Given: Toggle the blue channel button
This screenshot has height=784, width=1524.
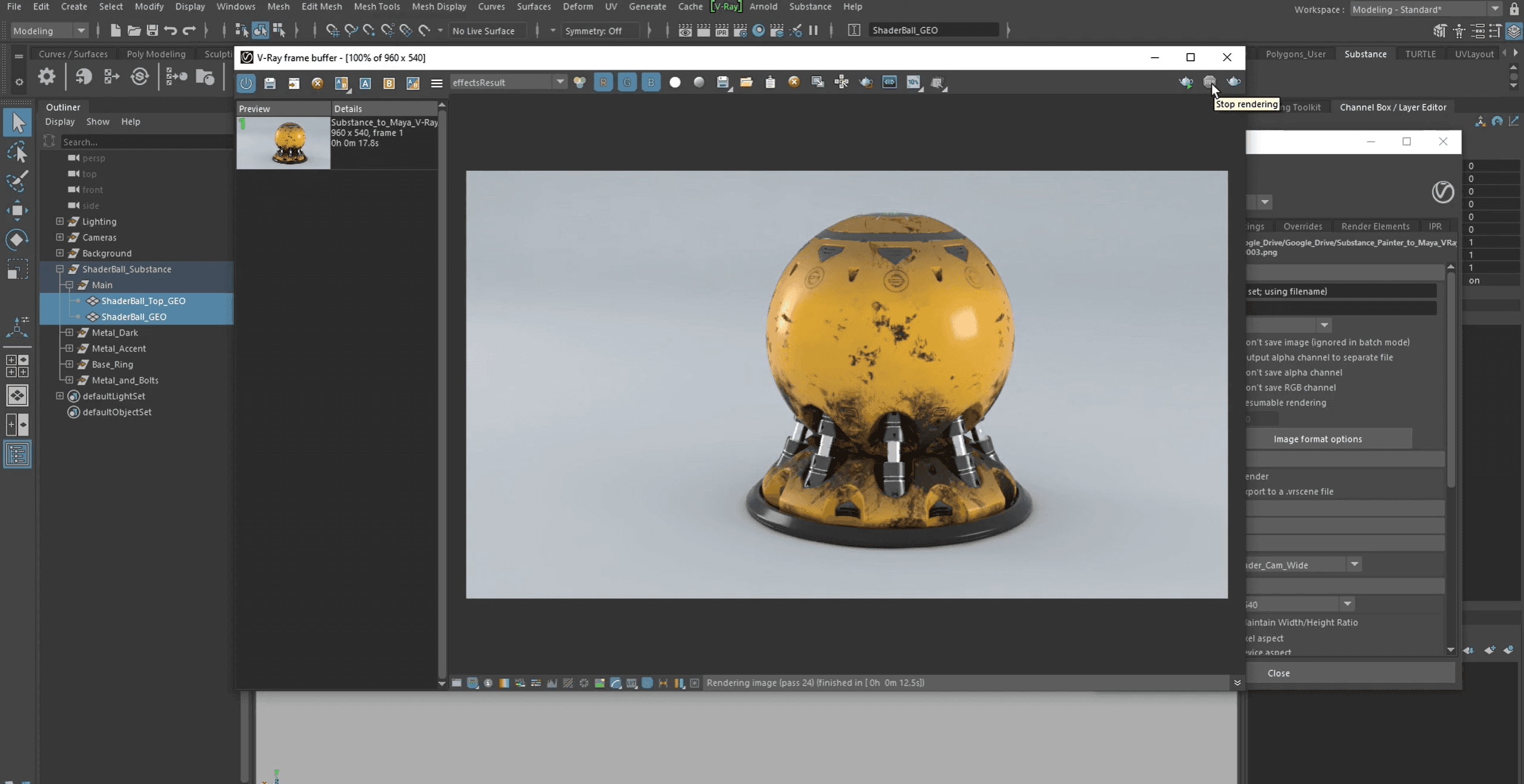Looking at the screenshot, I should pos(651,83).
